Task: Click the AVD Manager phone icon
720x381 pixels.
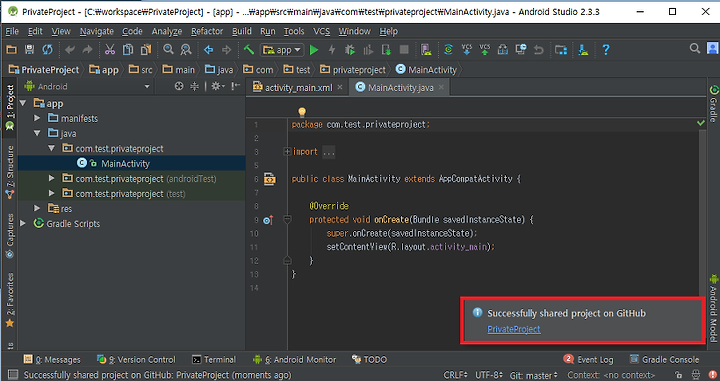Action: (426, 50)
